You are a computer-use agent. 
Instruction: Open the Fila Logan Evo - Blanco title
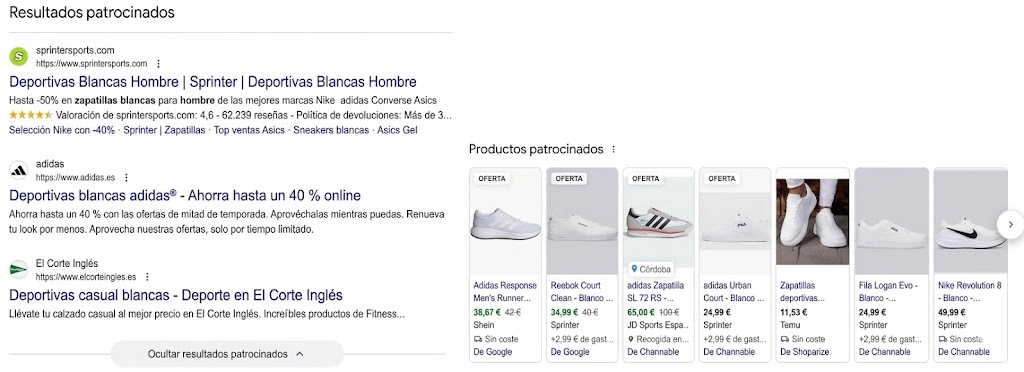[889, 292]
